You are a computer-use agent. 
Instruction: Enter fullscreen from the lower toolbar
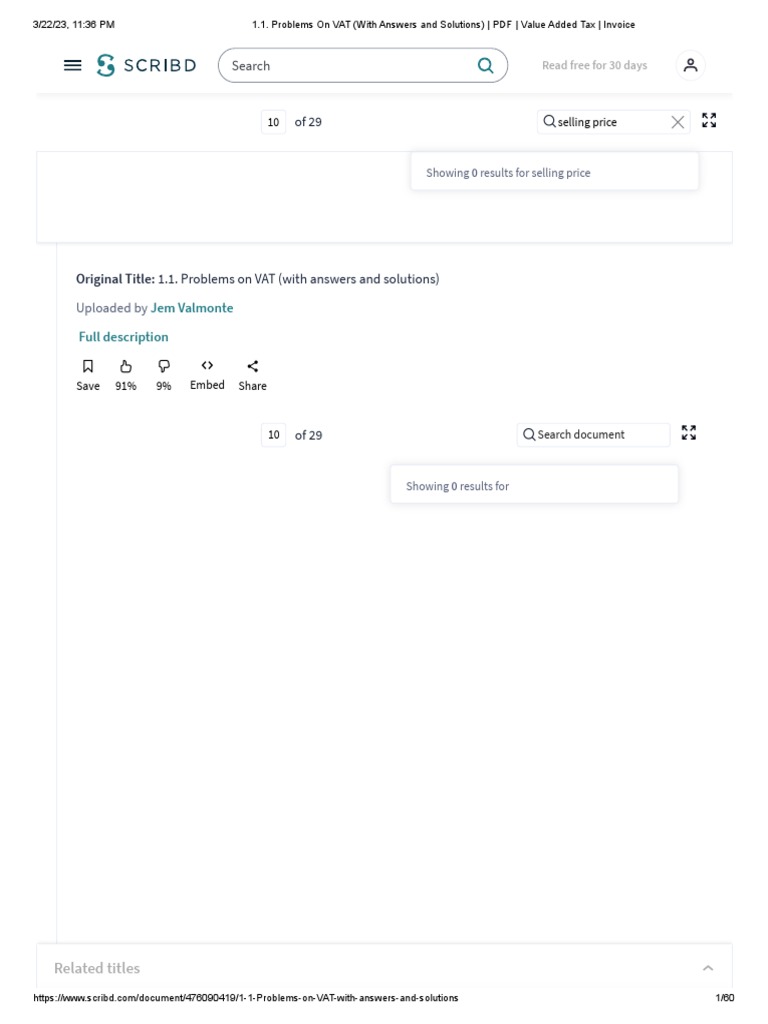coord(689,433)
